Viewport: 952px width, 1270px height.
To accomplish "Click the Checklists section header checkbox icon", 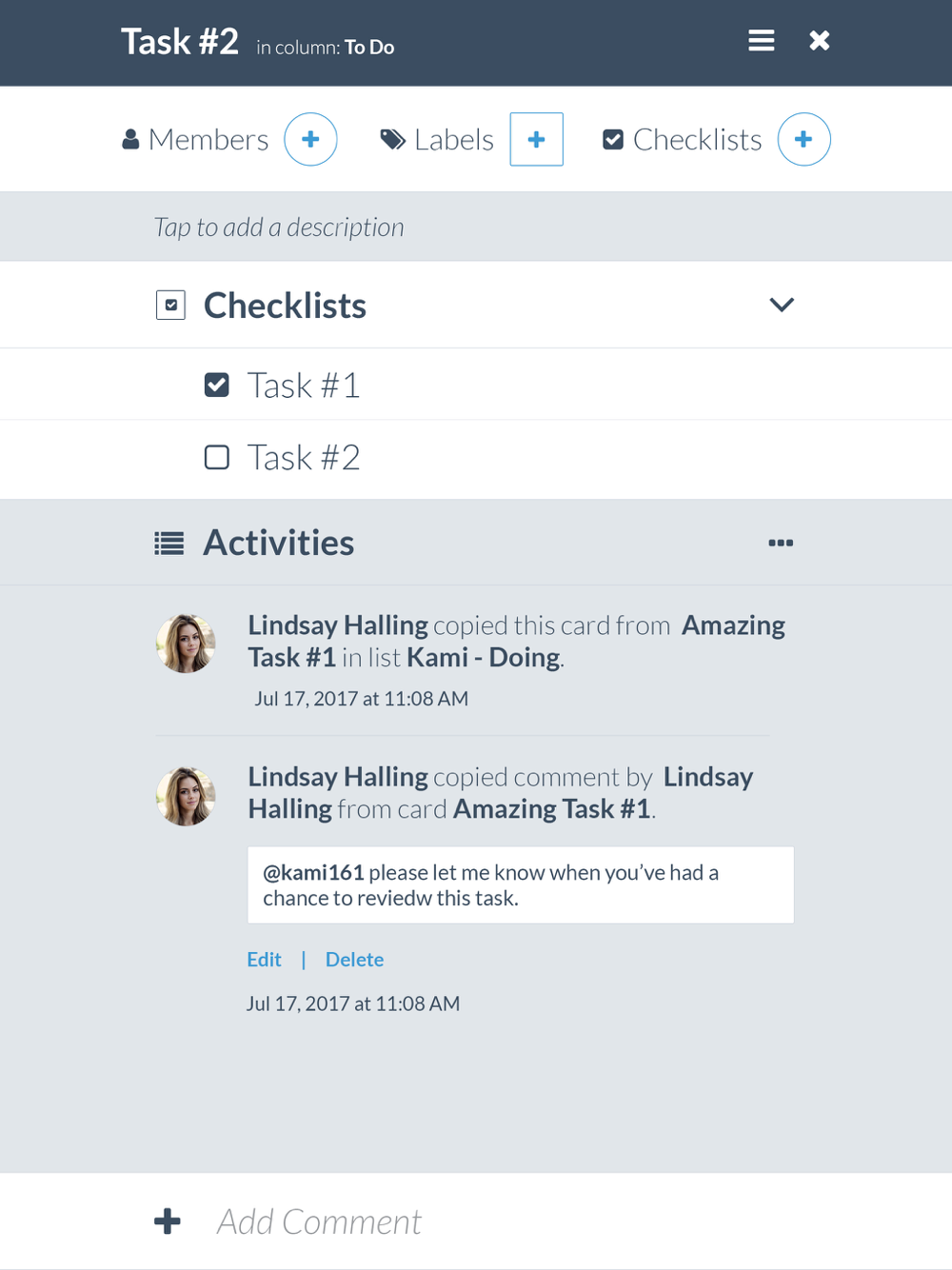I will pos(170,306).
